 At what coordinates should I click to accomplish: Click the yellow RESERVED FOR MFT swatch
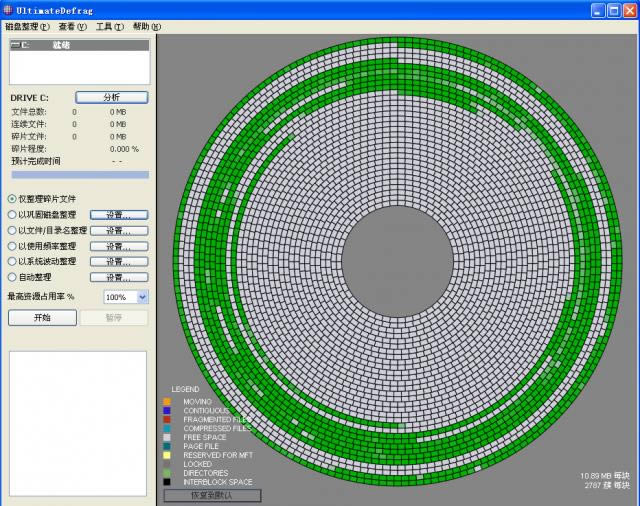[167, 455]
